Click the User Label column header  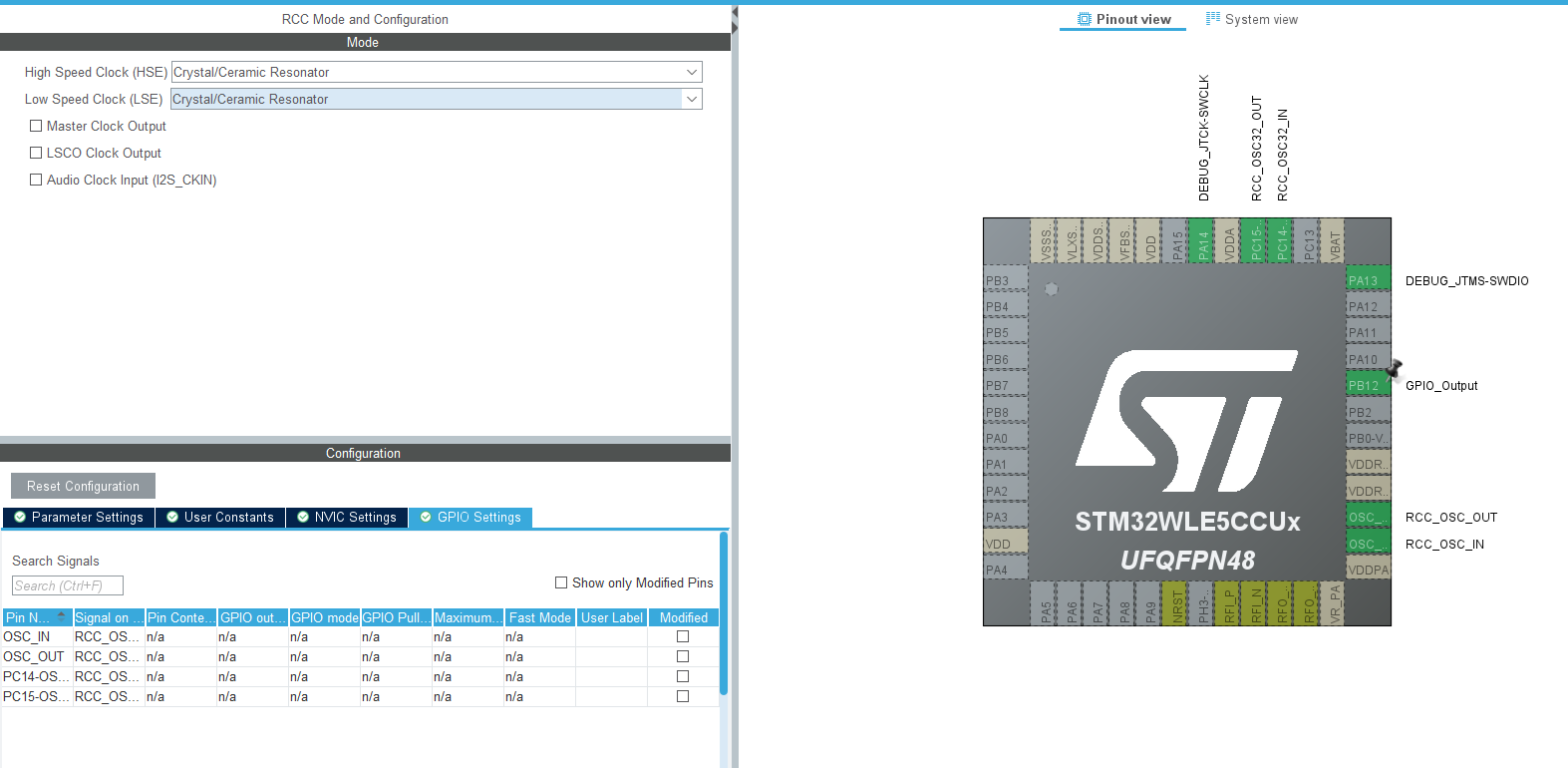[x=611, y=617]
